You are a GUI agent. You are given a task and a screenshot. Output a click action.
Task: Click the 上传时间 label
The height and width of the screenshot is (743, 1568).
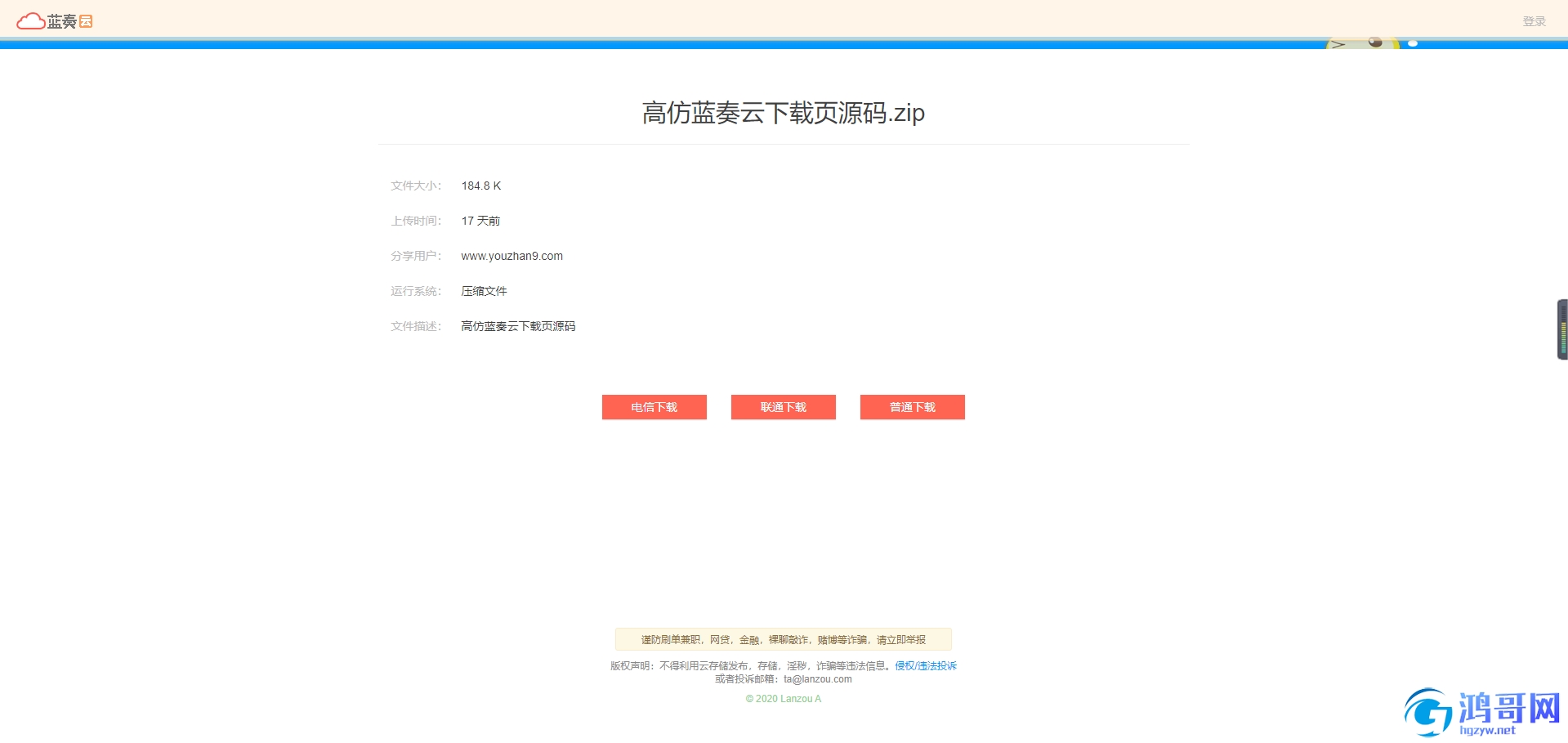click(x=416, y=221)
